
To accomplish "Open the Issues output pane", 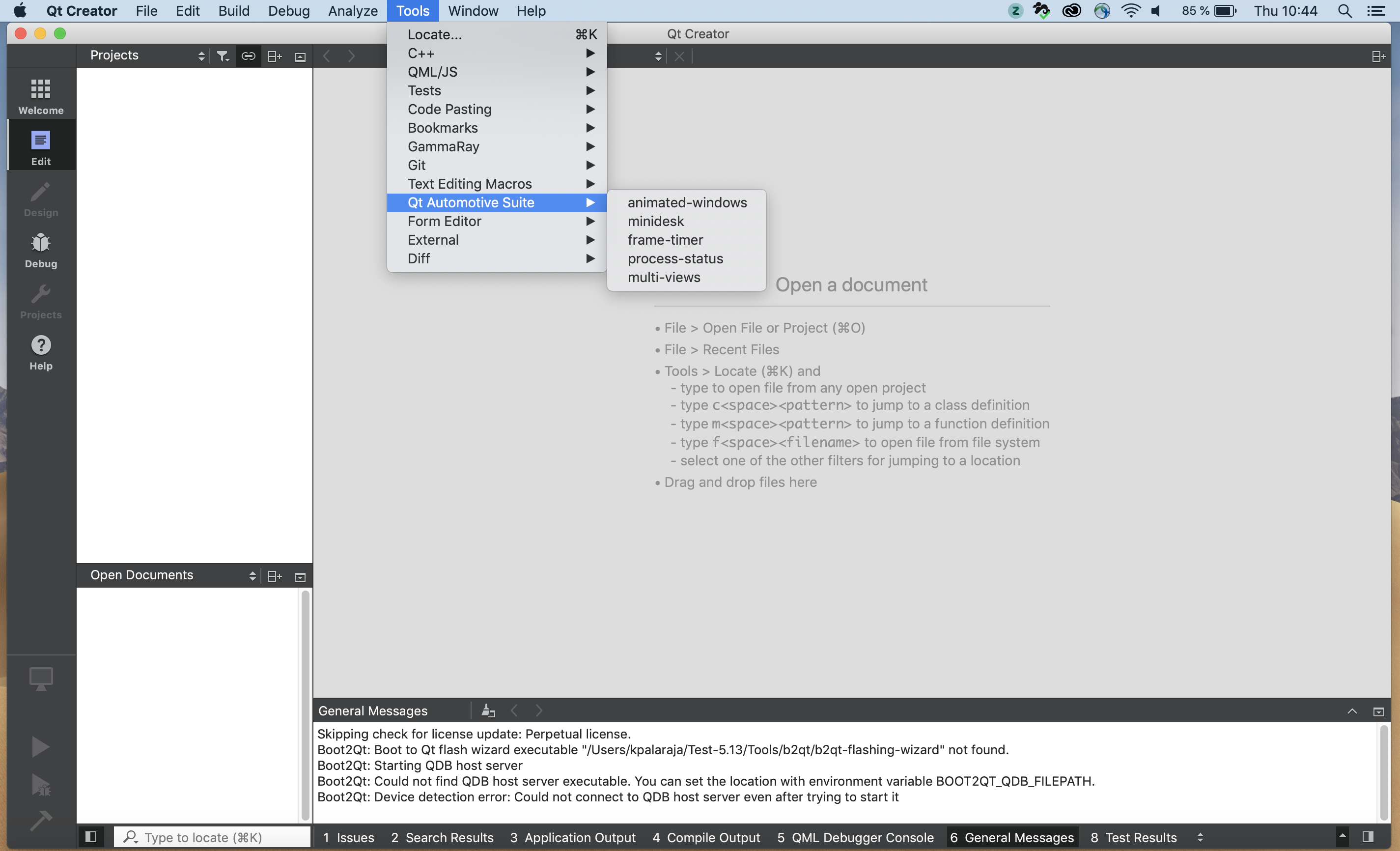I will (348, 837).
